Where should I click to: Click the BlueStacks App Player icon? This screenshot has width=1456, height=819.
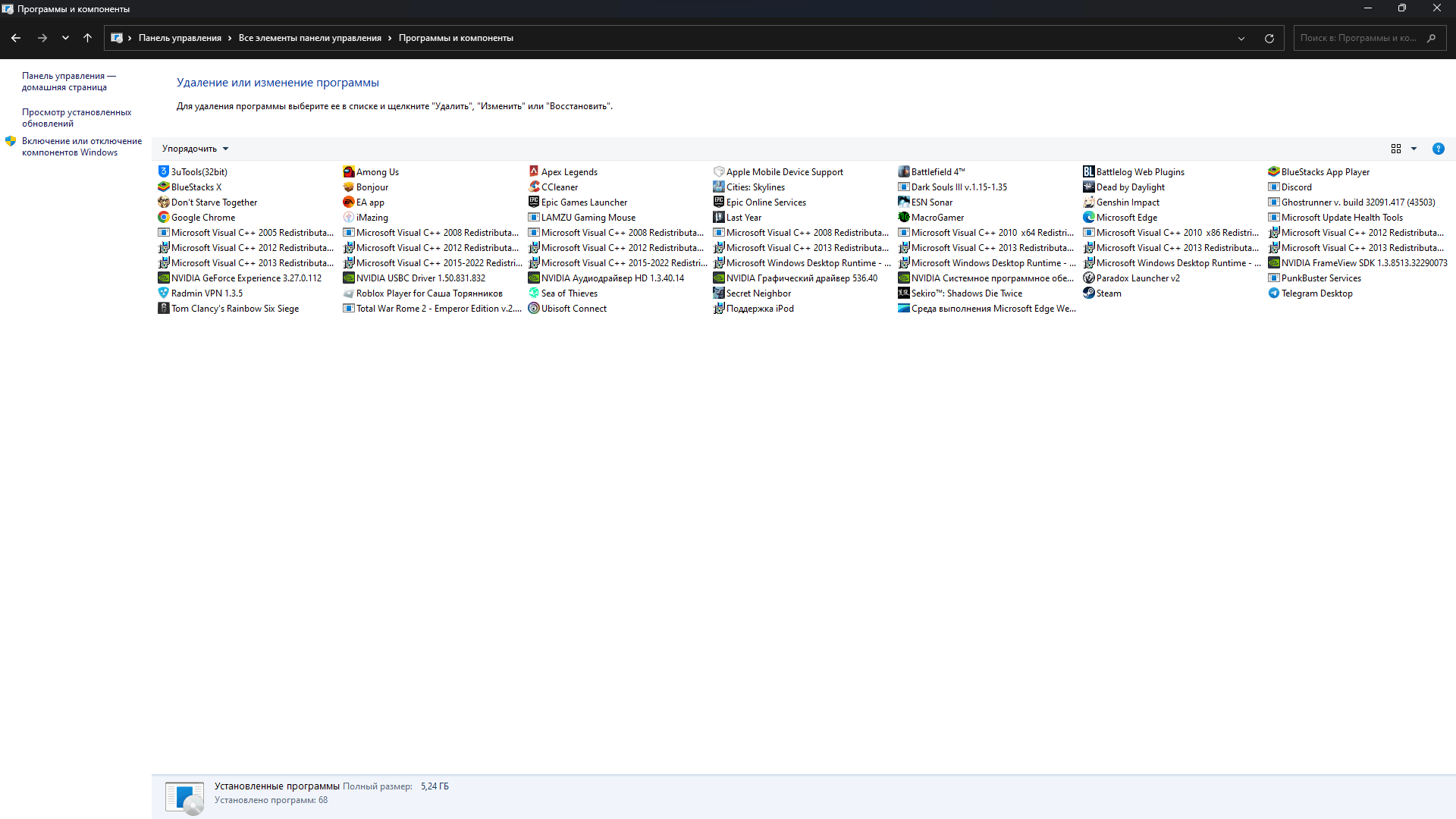[x=1273, y=171]
